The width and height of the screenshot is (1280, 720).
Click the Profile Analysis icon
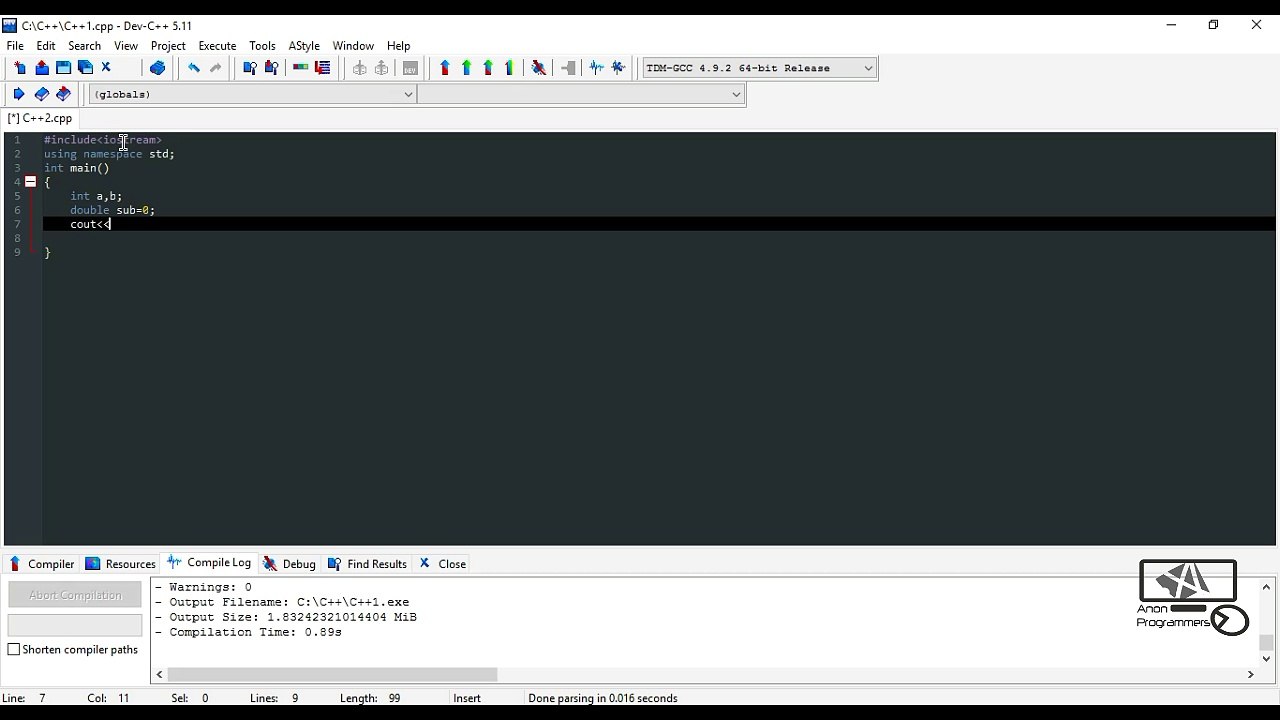[597, 68]
